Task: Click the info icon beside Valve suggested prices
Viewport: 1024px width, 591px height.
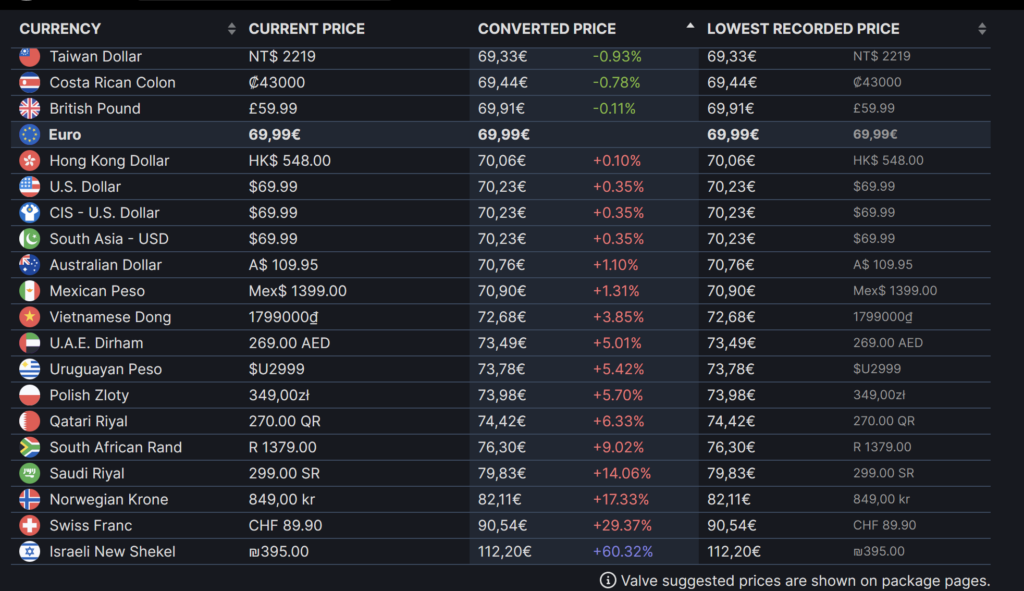Action: click(607, 580)
